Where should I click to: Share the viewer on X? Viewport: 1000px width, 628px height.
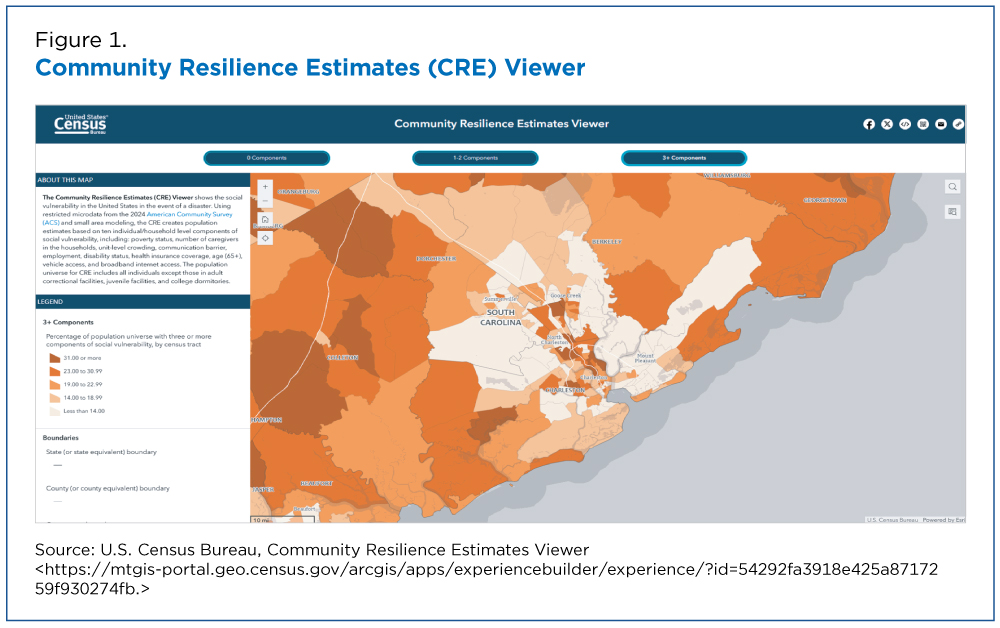coord(887,124)
